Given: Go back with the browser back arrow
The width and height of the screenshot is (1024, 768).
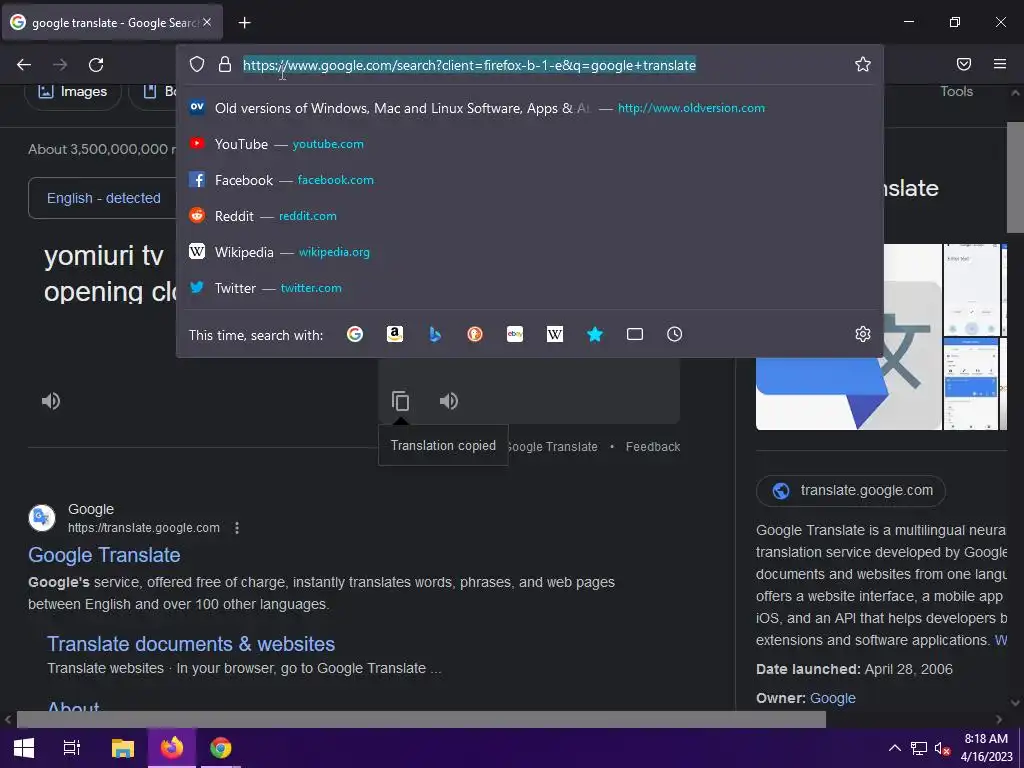Looking at the screenshot, I should pos(24,65).
